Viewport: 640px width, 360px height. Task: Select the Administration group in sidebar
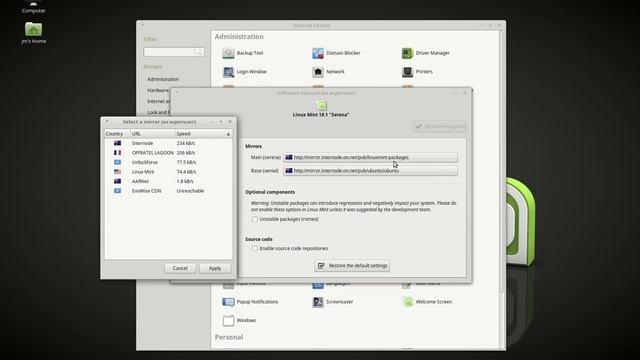coord(163,79)
